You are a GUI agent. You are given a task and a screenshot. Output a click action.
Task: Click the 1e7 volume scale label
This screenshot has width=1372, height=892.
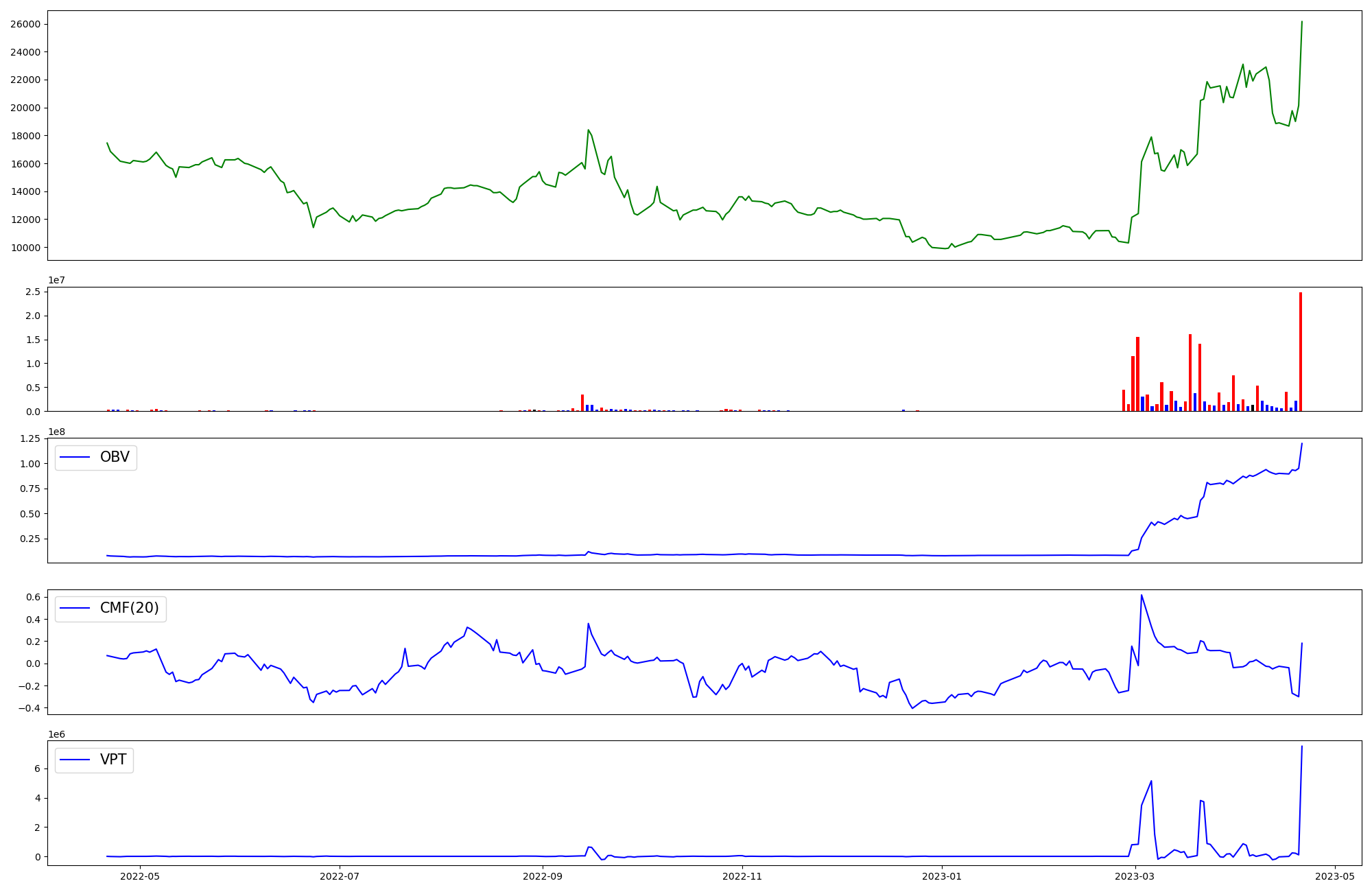pos(57,281)
